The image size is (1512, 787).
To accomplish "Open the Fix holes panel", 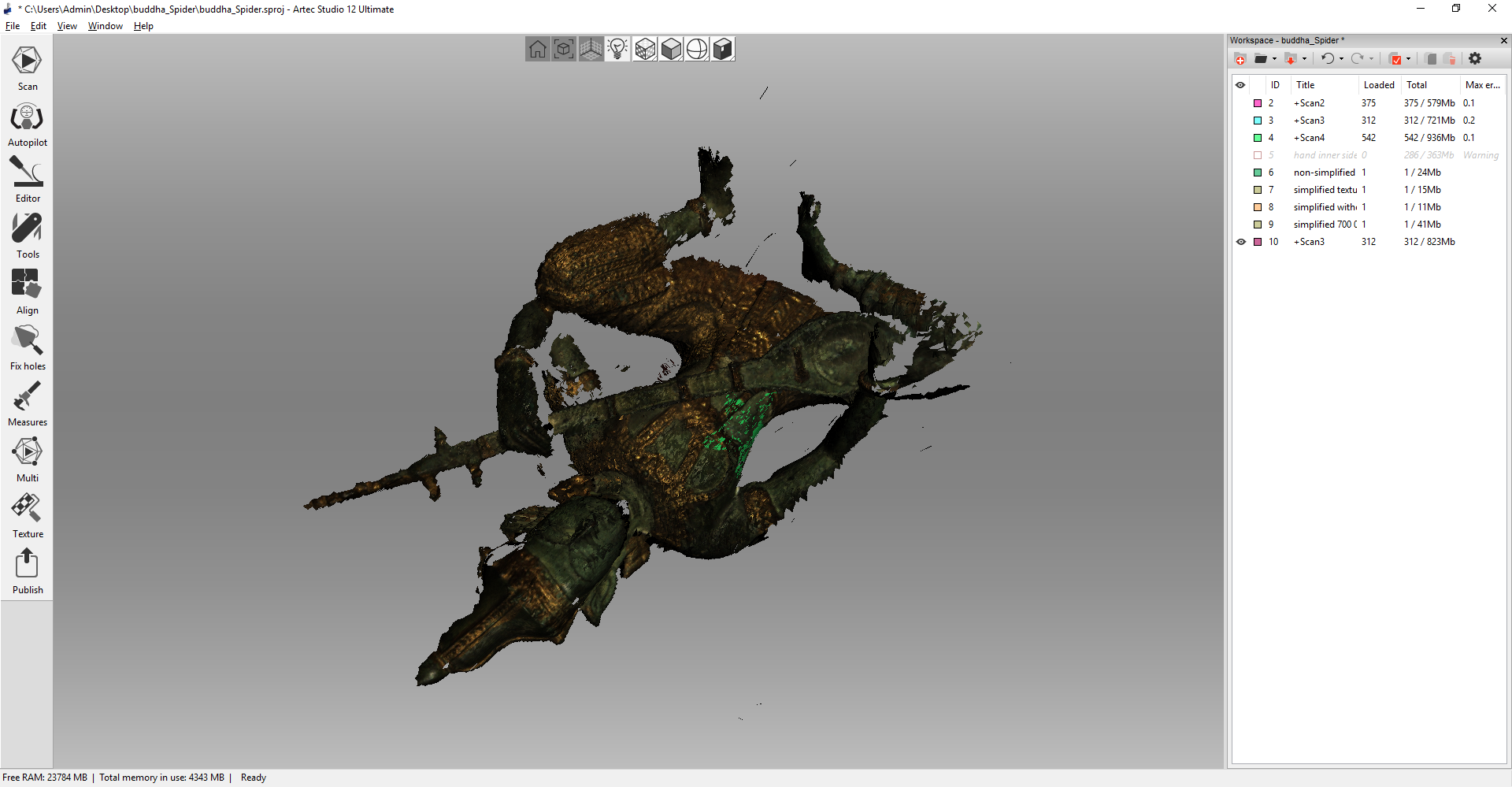I will [27, 348].
